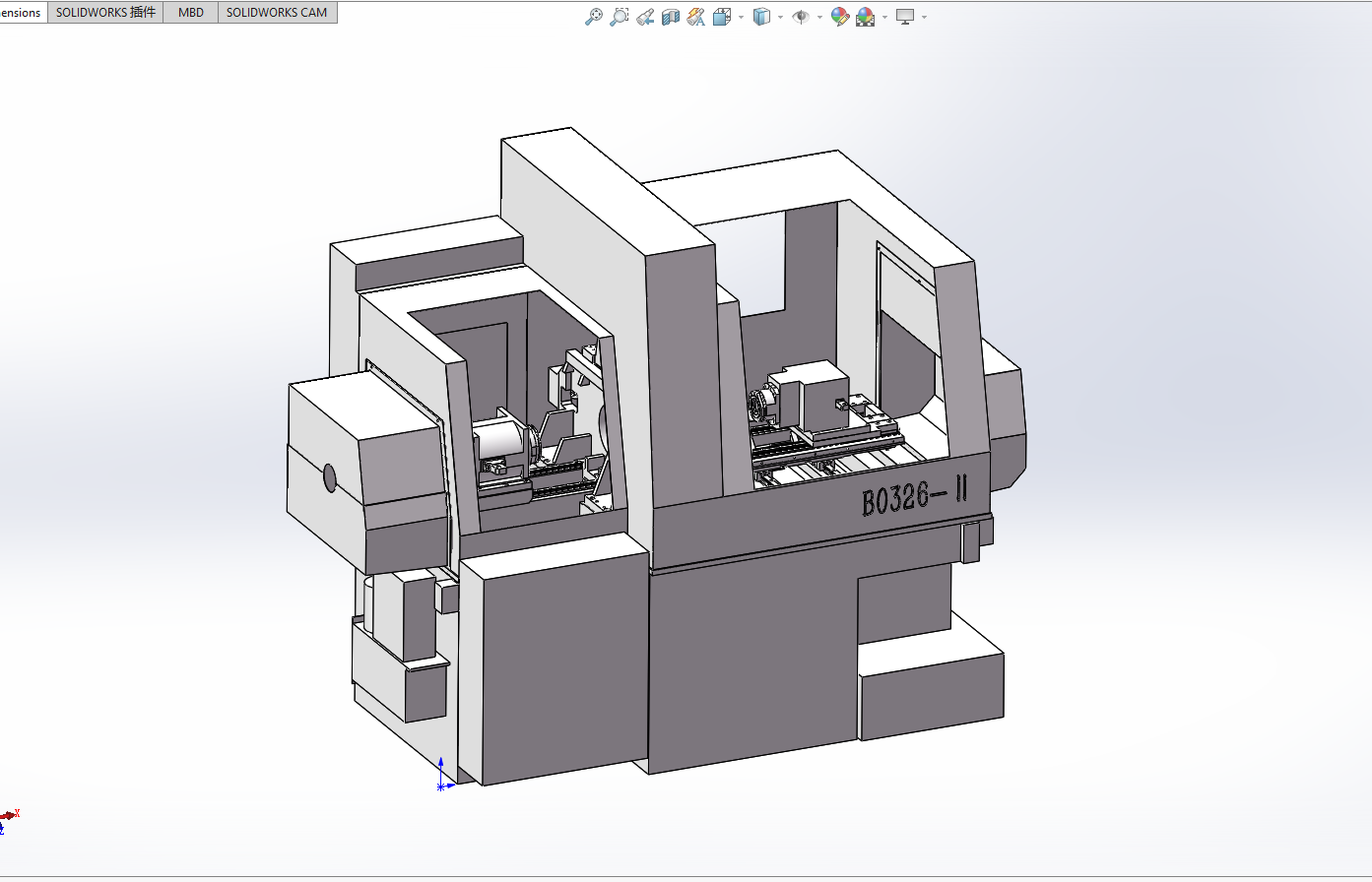Activate Section View tool

pyautogui.click(x=671, y=17)
